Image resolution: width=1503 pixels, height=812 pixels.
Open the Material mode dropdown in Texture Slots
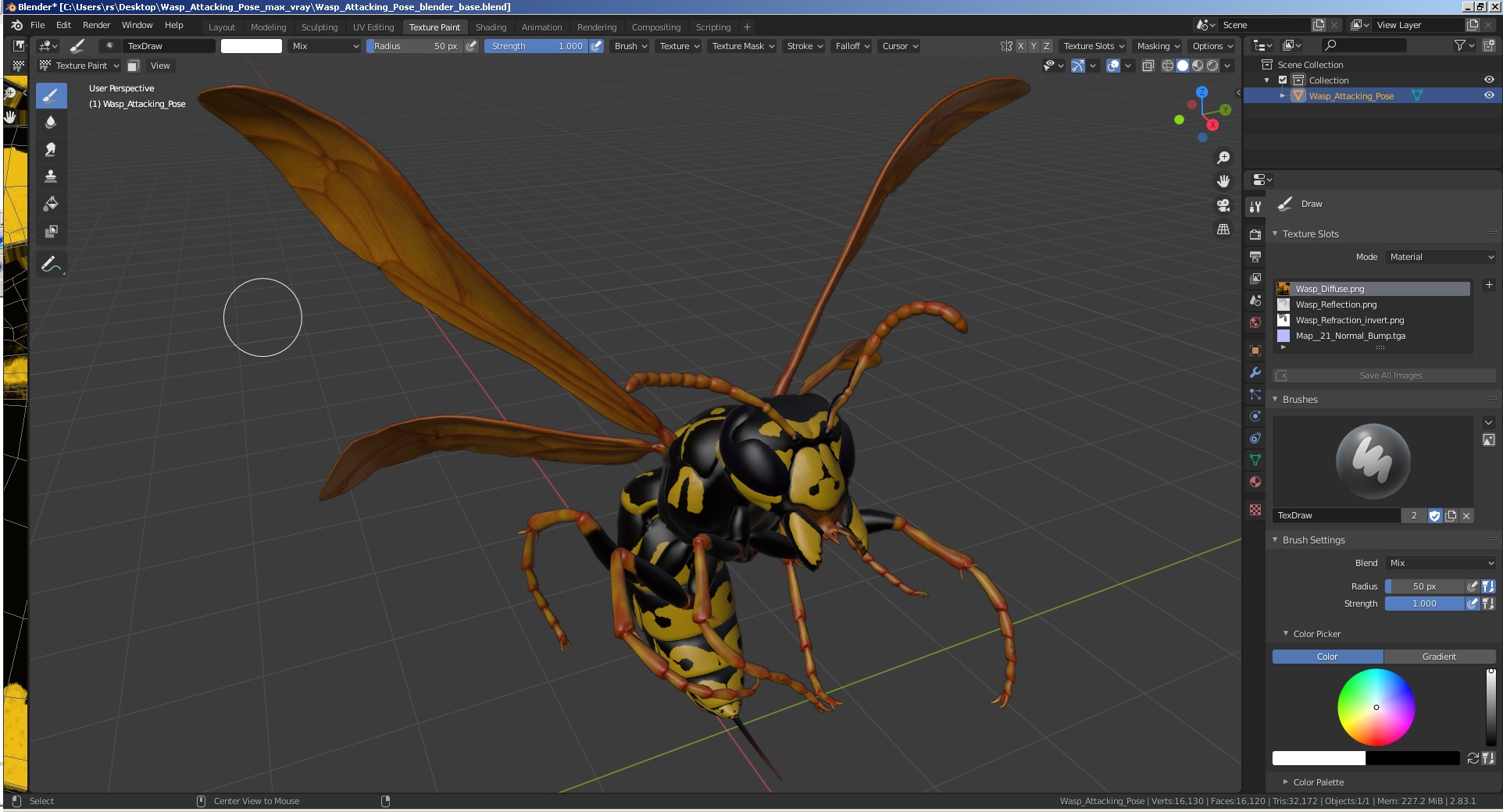(x=1441, y=257)
